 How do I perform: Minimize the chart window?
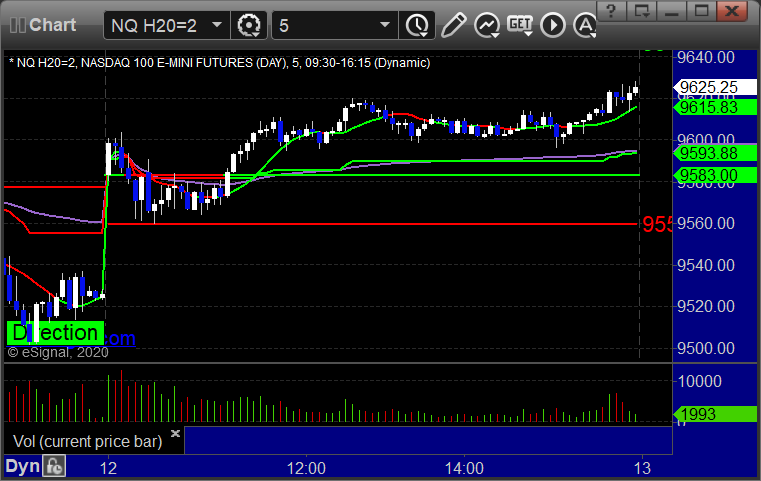tap(672, 11)
